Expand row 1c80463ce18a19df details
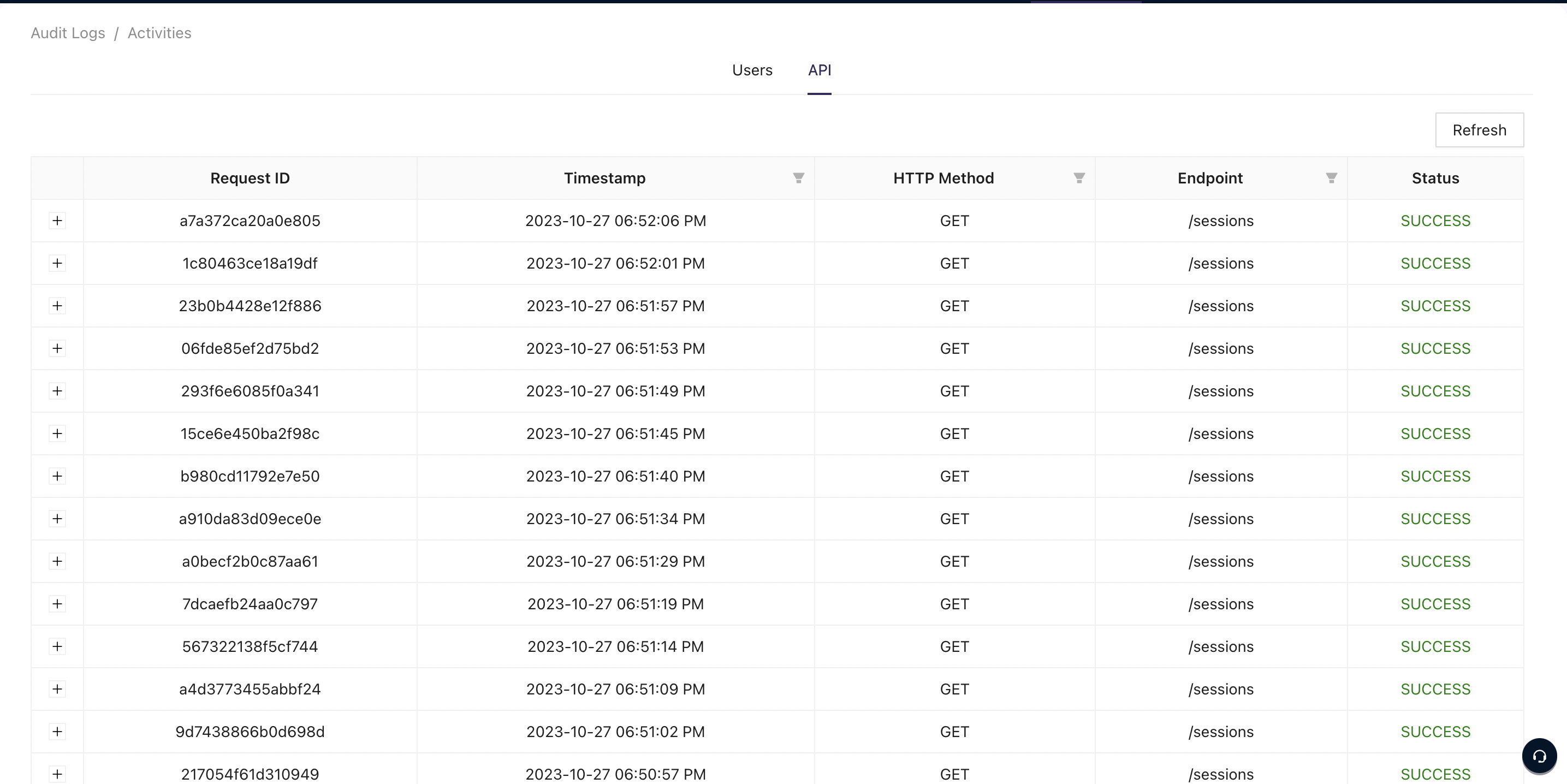Viewport: 1567px width, 784px height. click(57, 263)
